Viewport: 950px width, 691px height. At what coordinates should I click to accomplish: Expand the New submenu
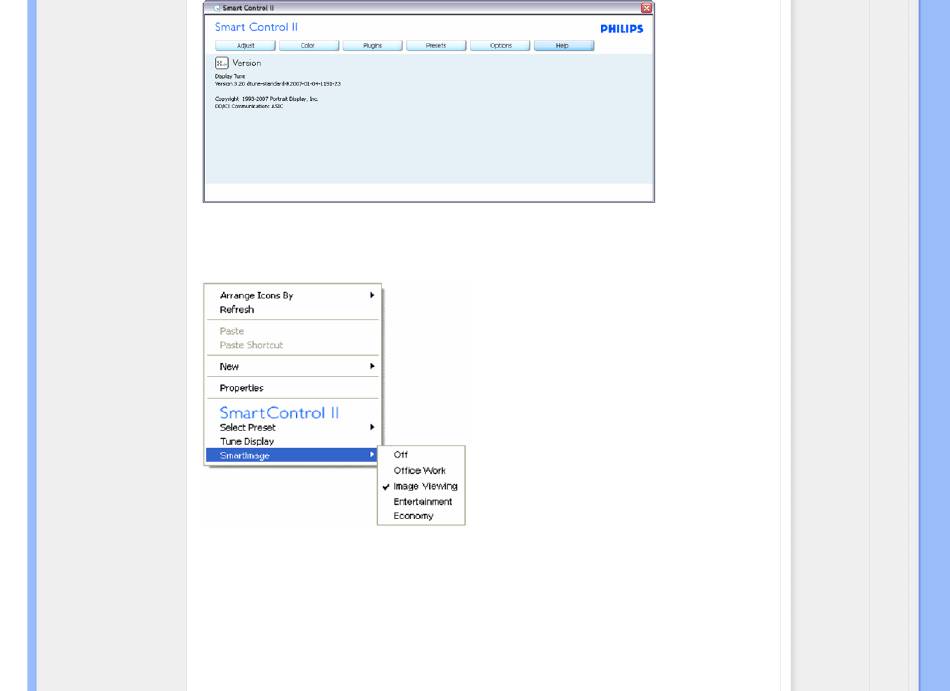coord(293,366)
